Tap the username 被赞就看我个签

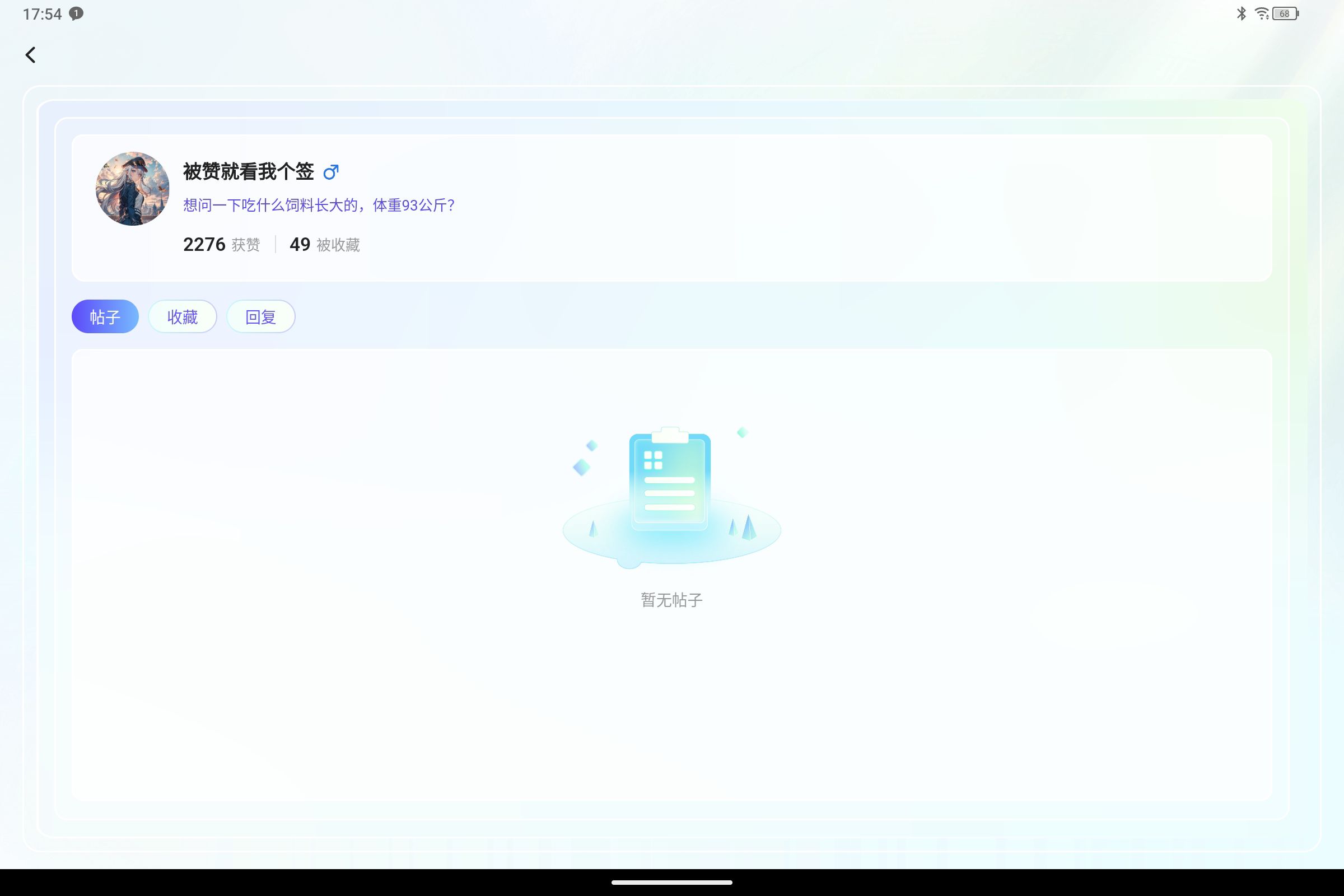[x=248, y=171]
